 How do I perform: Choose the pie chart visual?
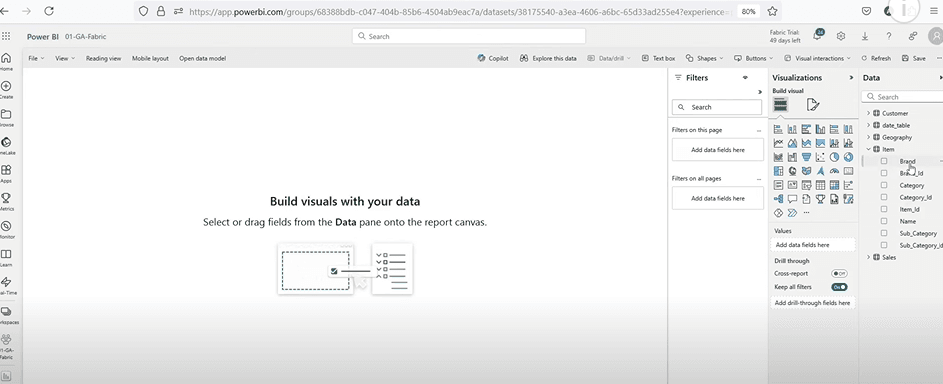[x=834, y=157]
